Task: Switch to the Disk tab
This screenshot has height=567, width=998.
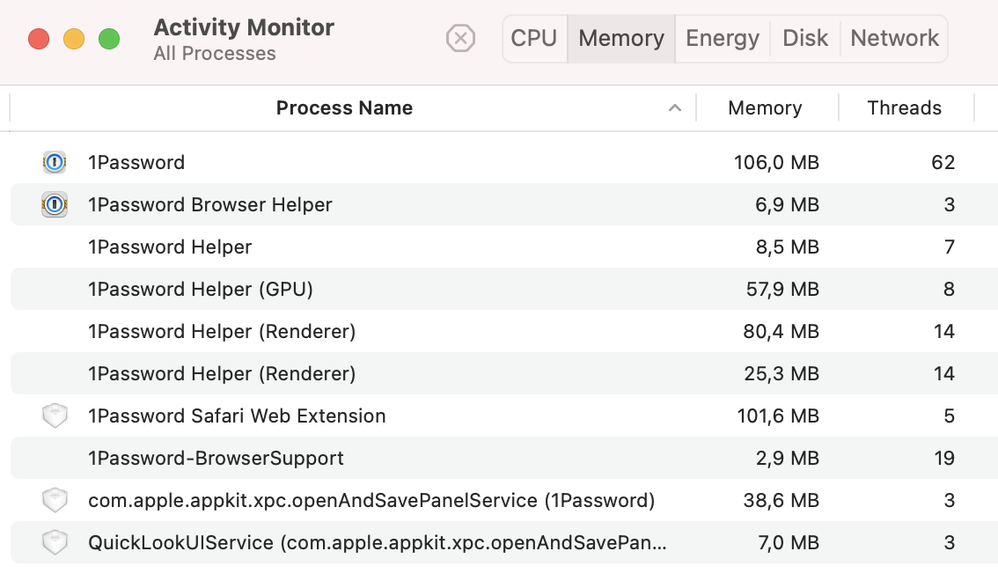Action: click(x=805, y=39)
